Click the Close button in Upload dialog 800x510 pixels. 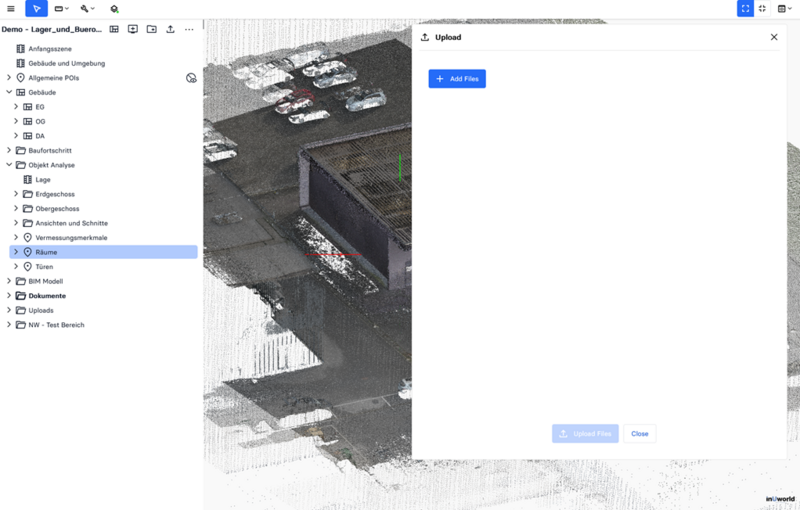point(639,434)
